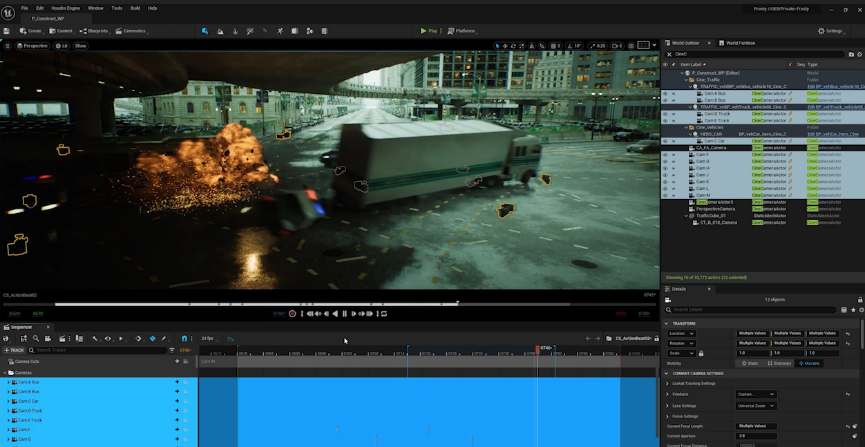Open the Perspective viewport mode menu
The image size is (865, 447).
coord(33,45)
